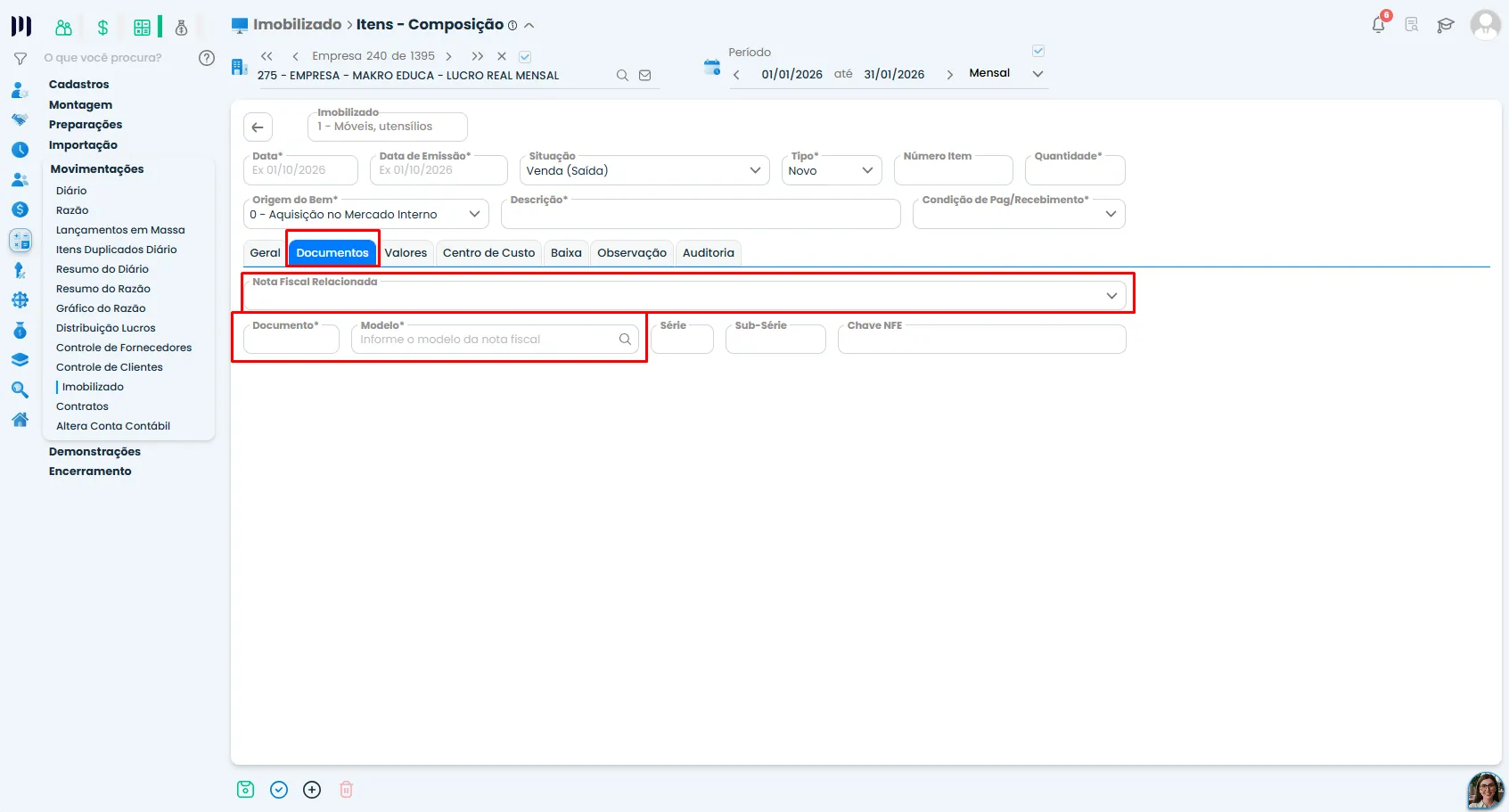1509x812 pixels.
Task: Click the blue checkmark circle icon
Action: (x=279, y=790)
